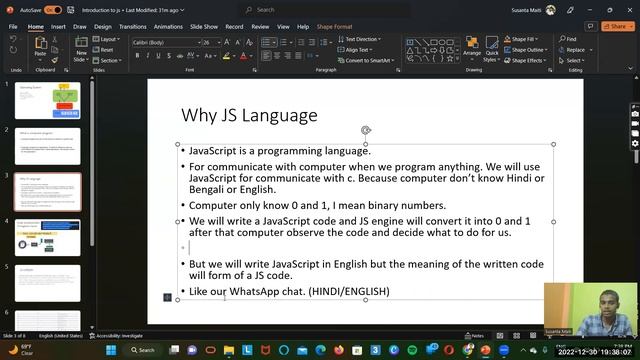Click the rotate handle above the text box
640x360 pixels.
(366, 130)
